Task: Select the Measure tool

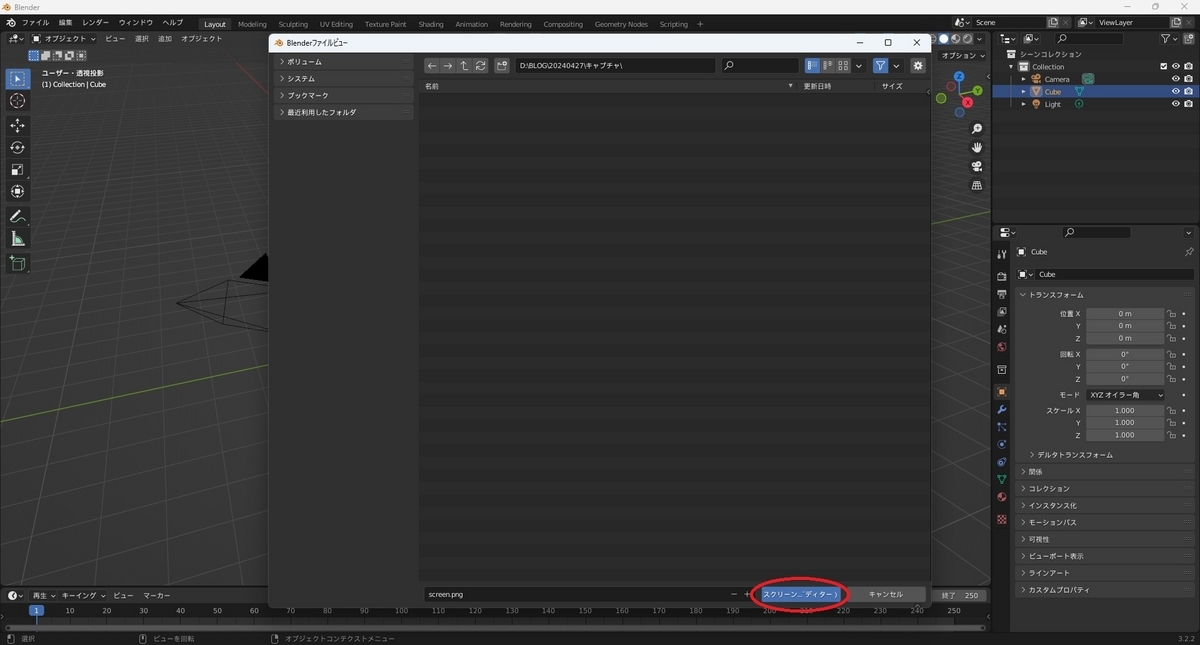Action: pyautogui.click(x=18, y=238)
